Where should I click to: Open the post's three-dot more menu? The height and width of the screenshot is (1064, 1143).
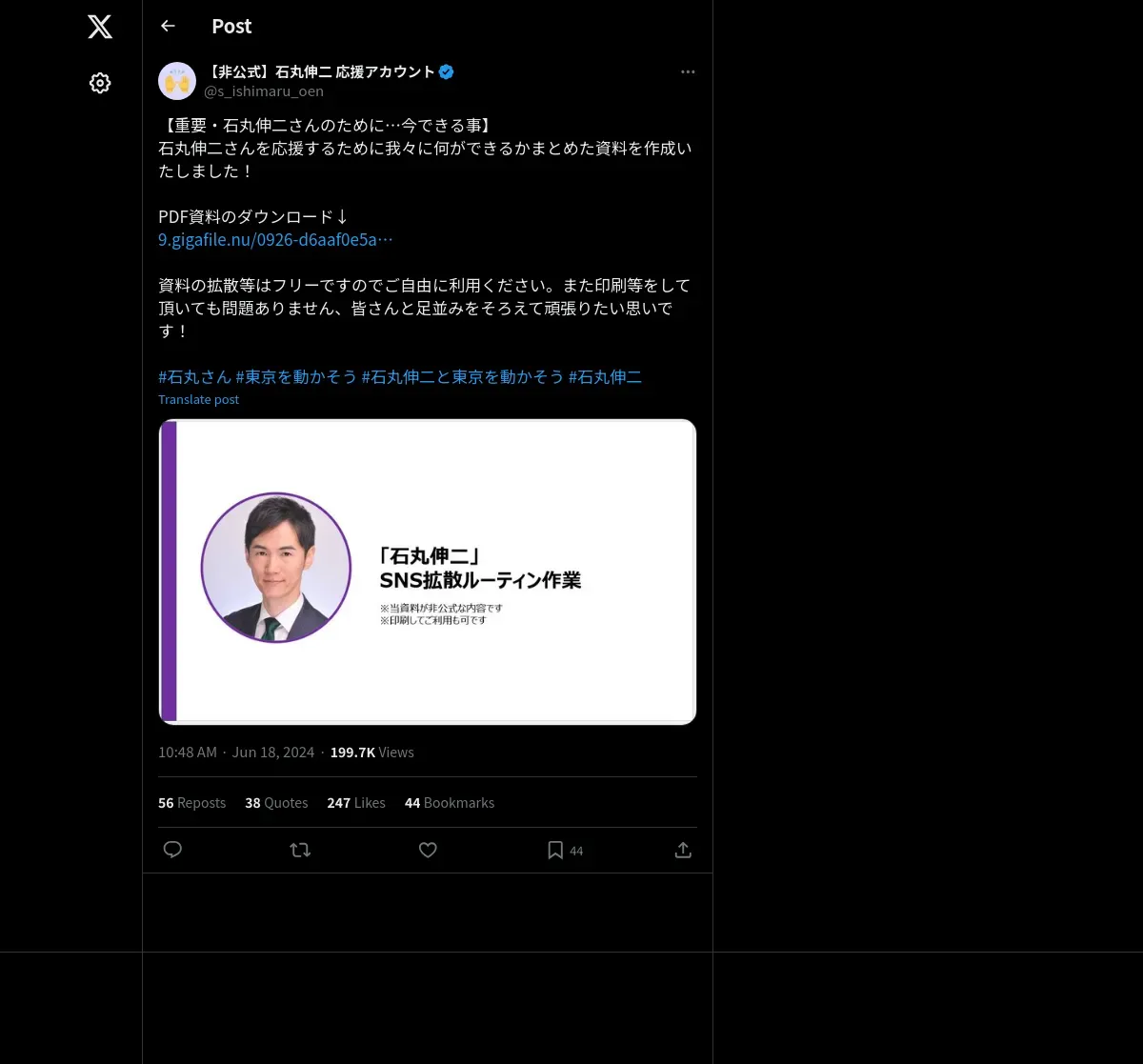(688, 71)
